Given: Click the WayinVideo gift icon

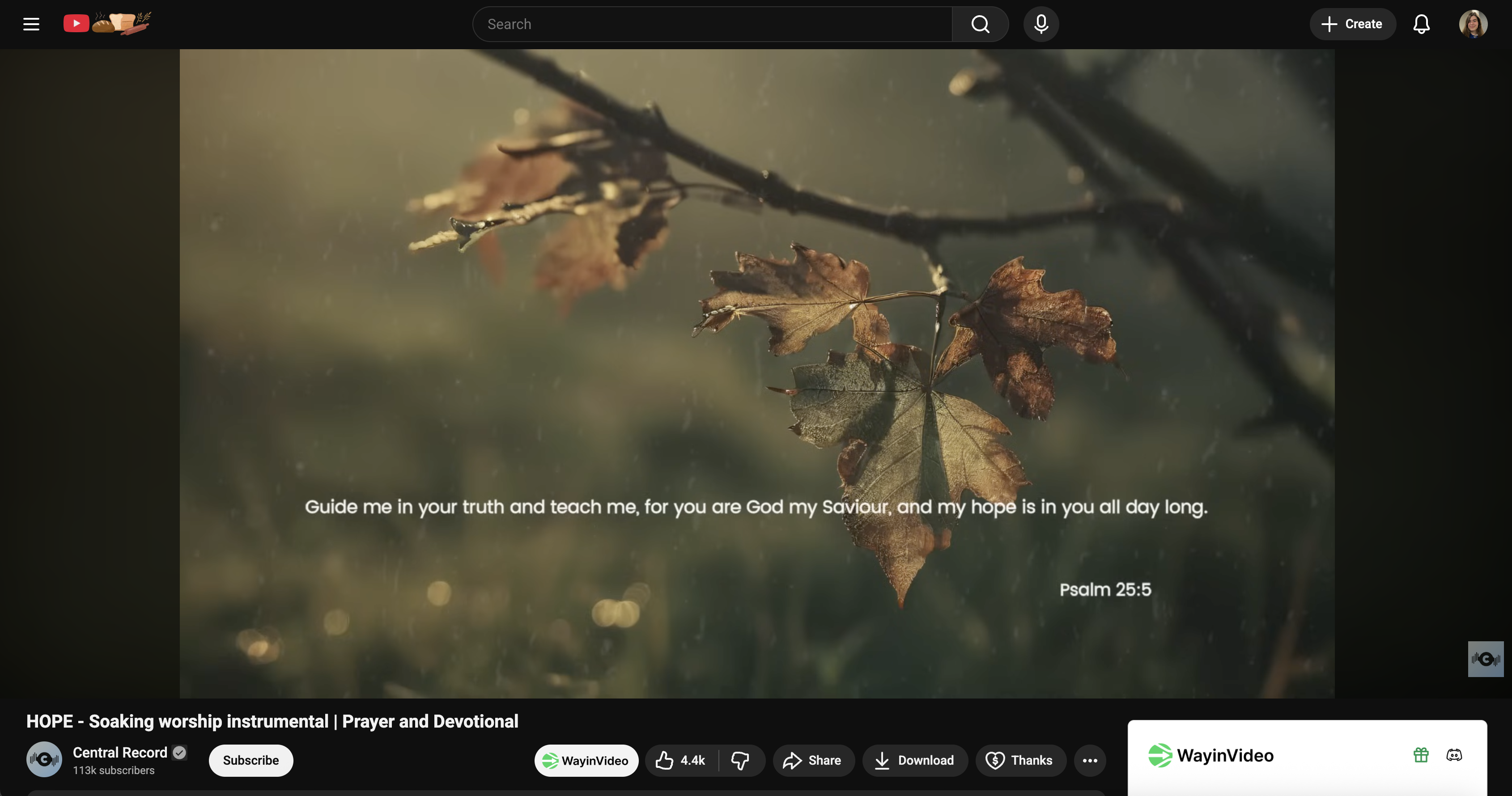Looking at the screenshot, I should click(x=1420, y=755).
